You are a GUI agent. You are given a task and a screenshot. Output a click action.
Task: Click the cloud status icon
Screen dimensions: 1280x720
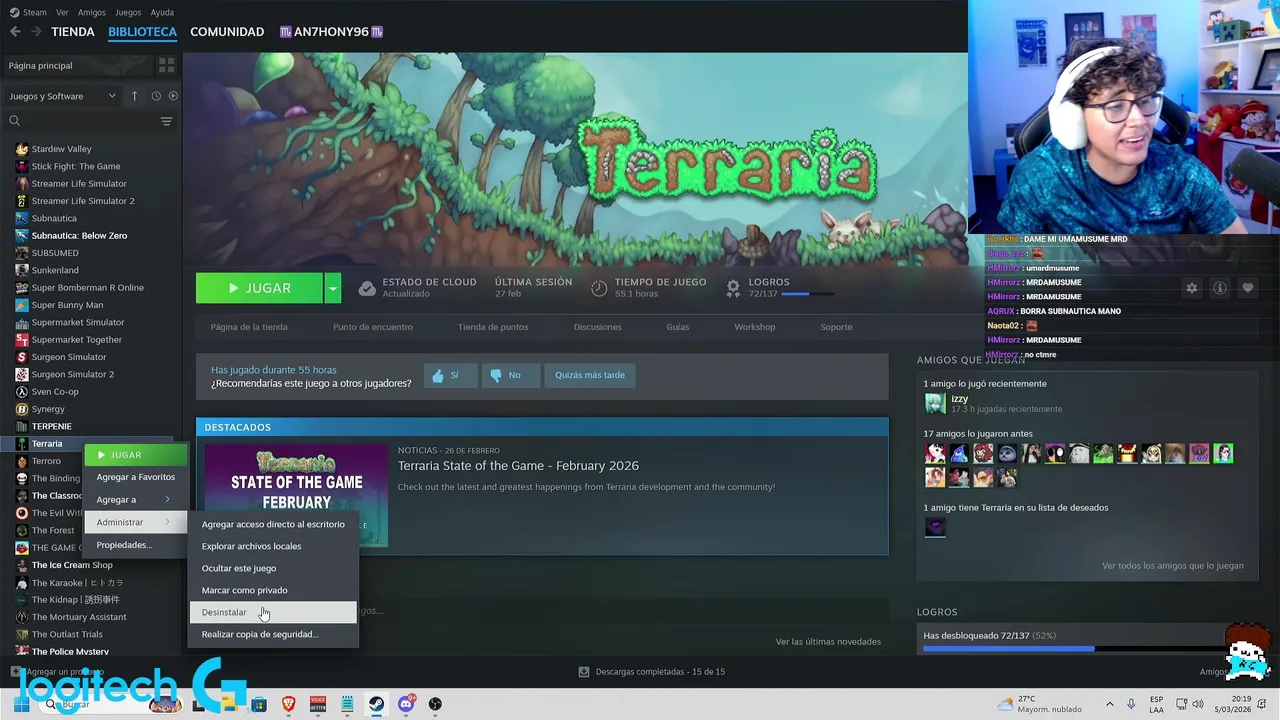coord(367,288)
